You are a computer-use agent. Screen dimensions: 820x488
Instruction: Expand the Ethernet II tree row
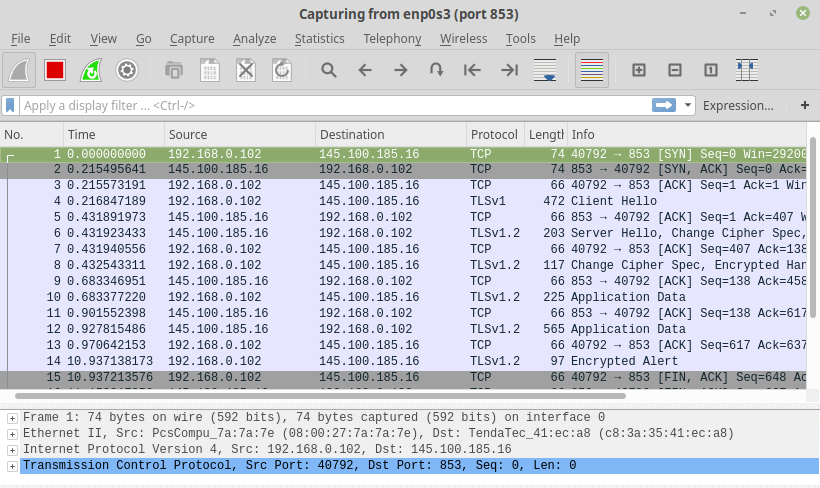[11, 434]
